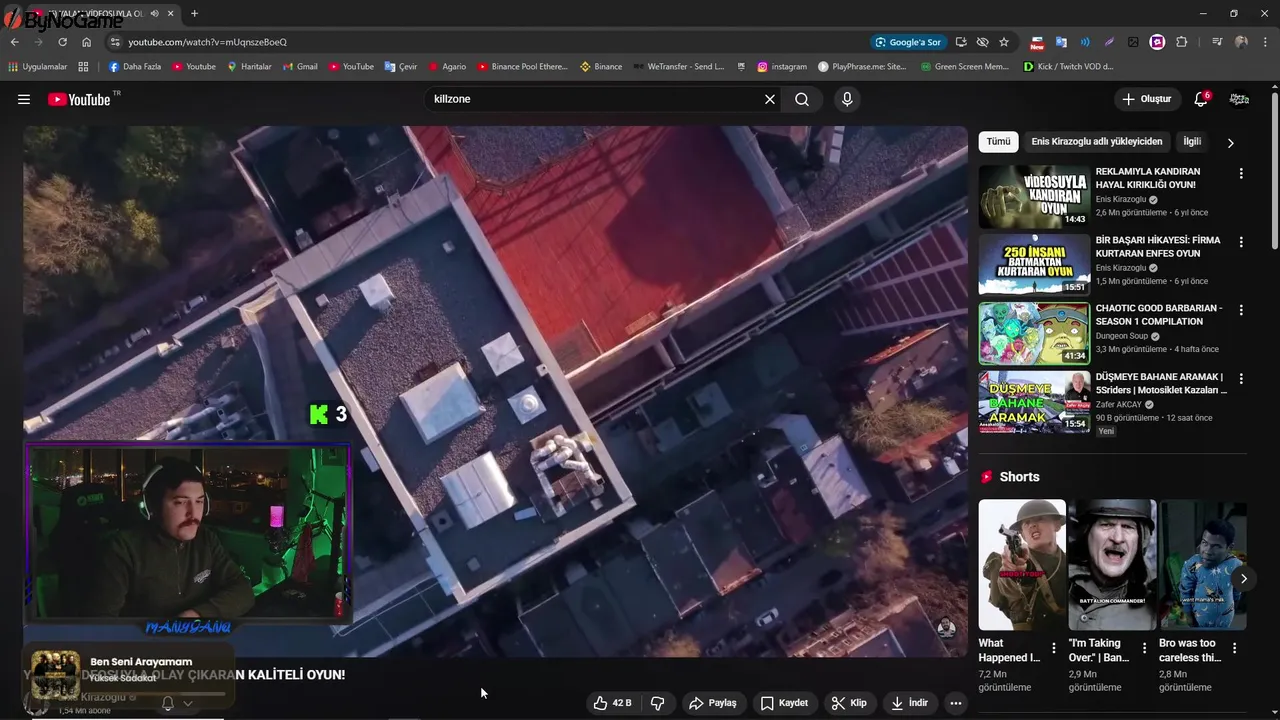The image size is (1280, 720).
Task: Open Uygulamalar apps shortcut
Action: coord(38,67)
